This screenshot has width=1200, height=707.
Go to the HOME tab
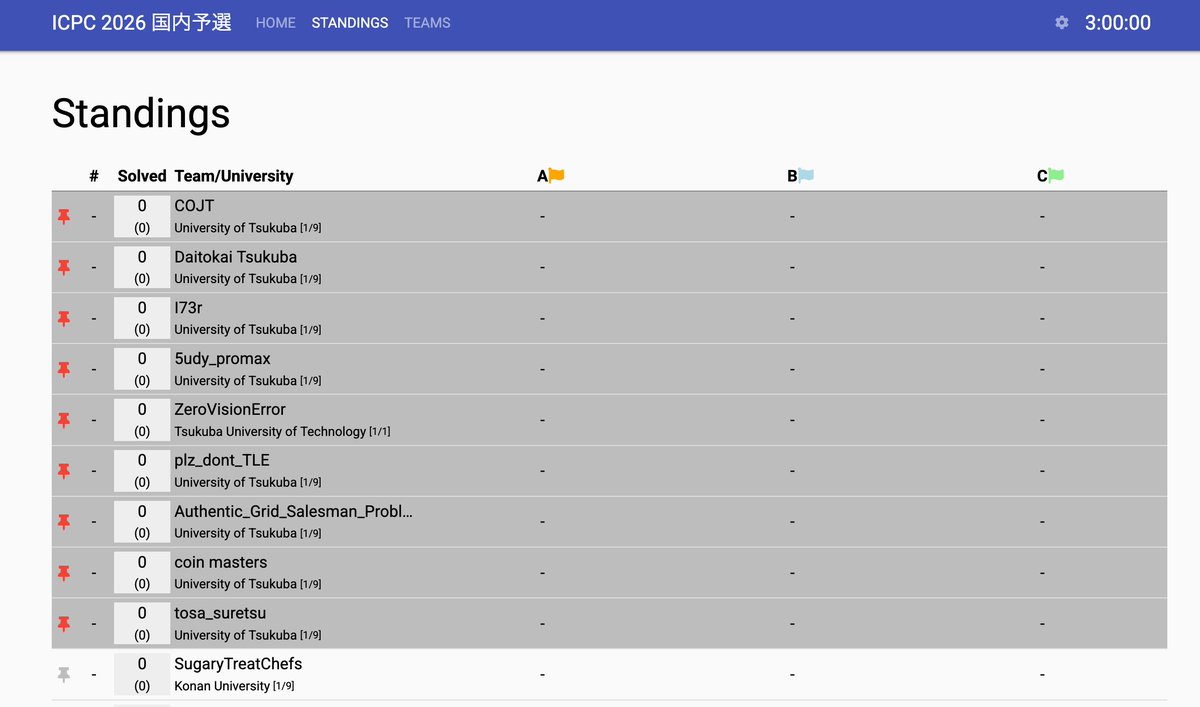point(276,22)
